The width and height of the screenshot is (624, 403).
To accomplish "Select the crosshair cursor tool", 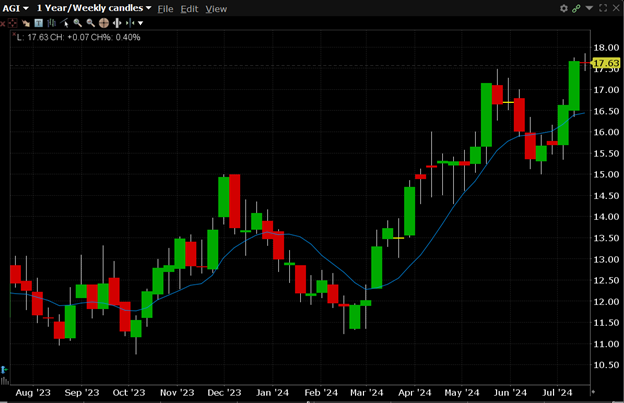I will point(12,23).
